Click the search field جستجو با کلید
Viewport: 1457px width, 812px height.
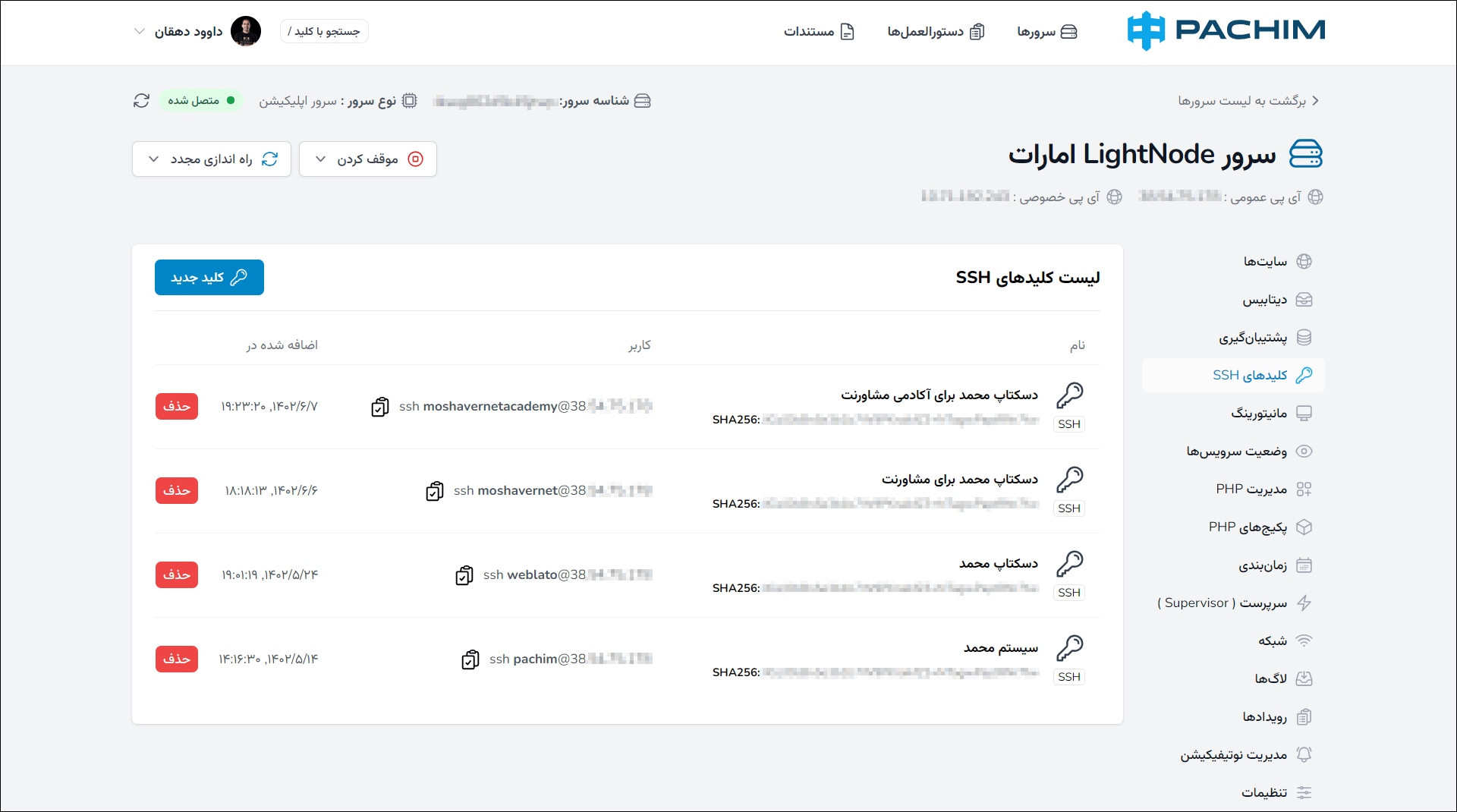[x=324, y=31]
